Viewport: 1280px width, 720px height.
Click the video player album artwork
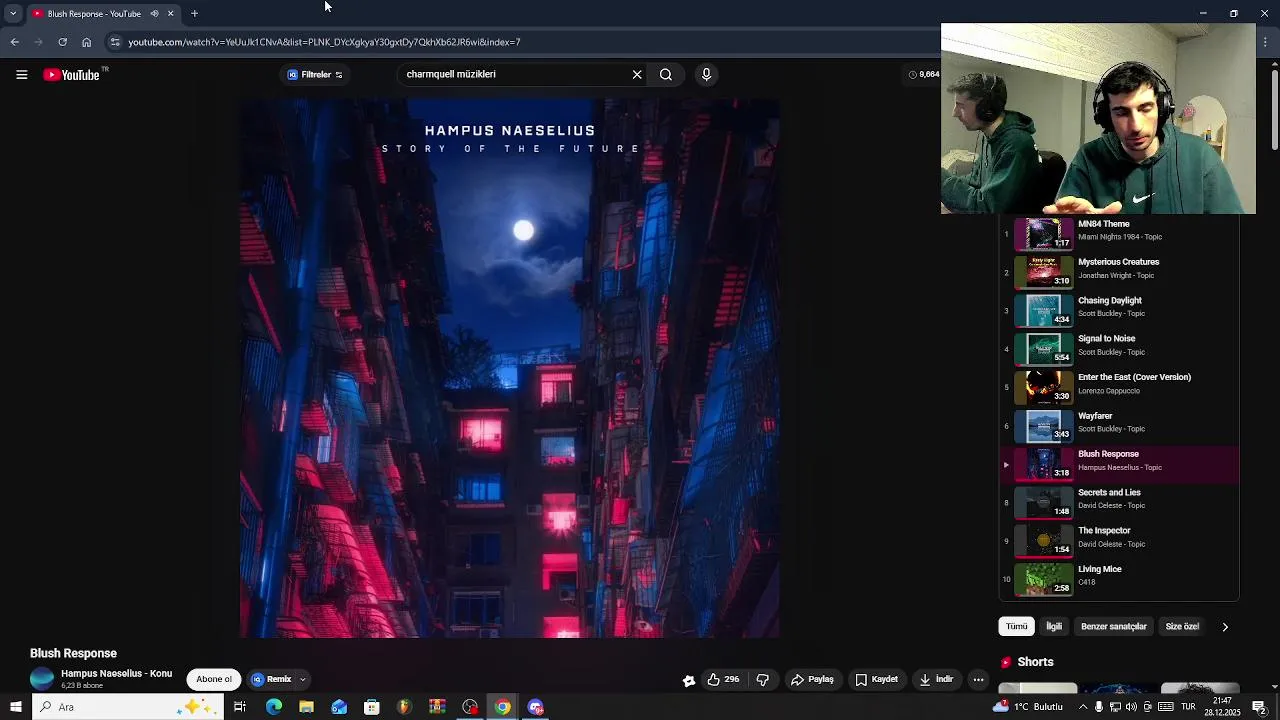[510, 368]
